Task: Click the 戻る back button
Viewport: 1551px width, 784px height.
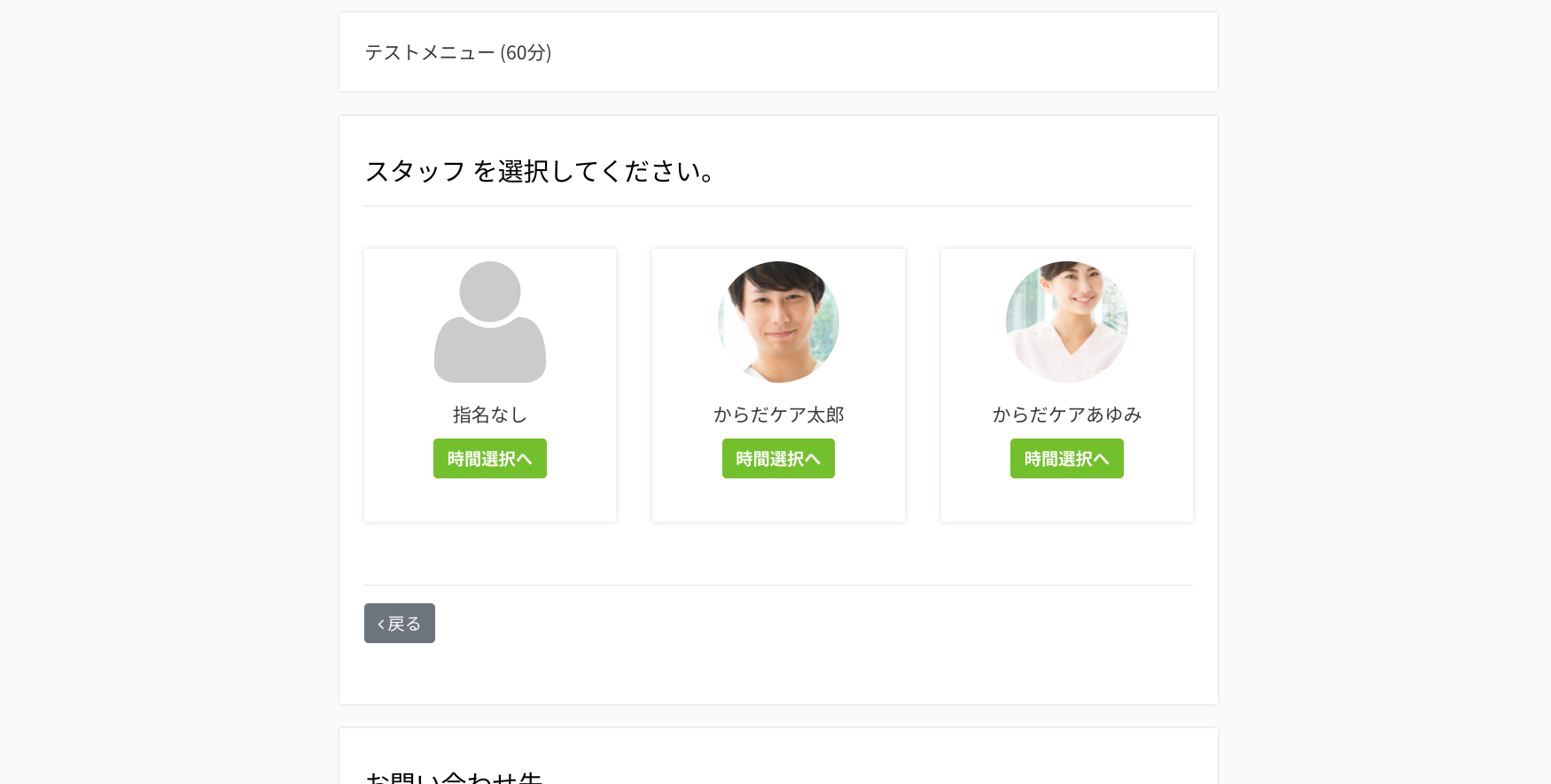Action: tap(399, 623)
